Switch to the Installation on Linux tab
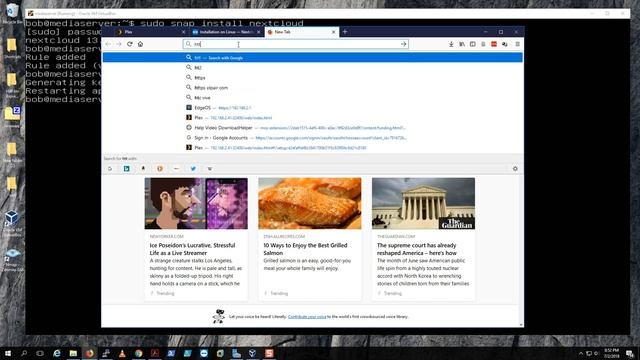 click(x=227, y=32)
